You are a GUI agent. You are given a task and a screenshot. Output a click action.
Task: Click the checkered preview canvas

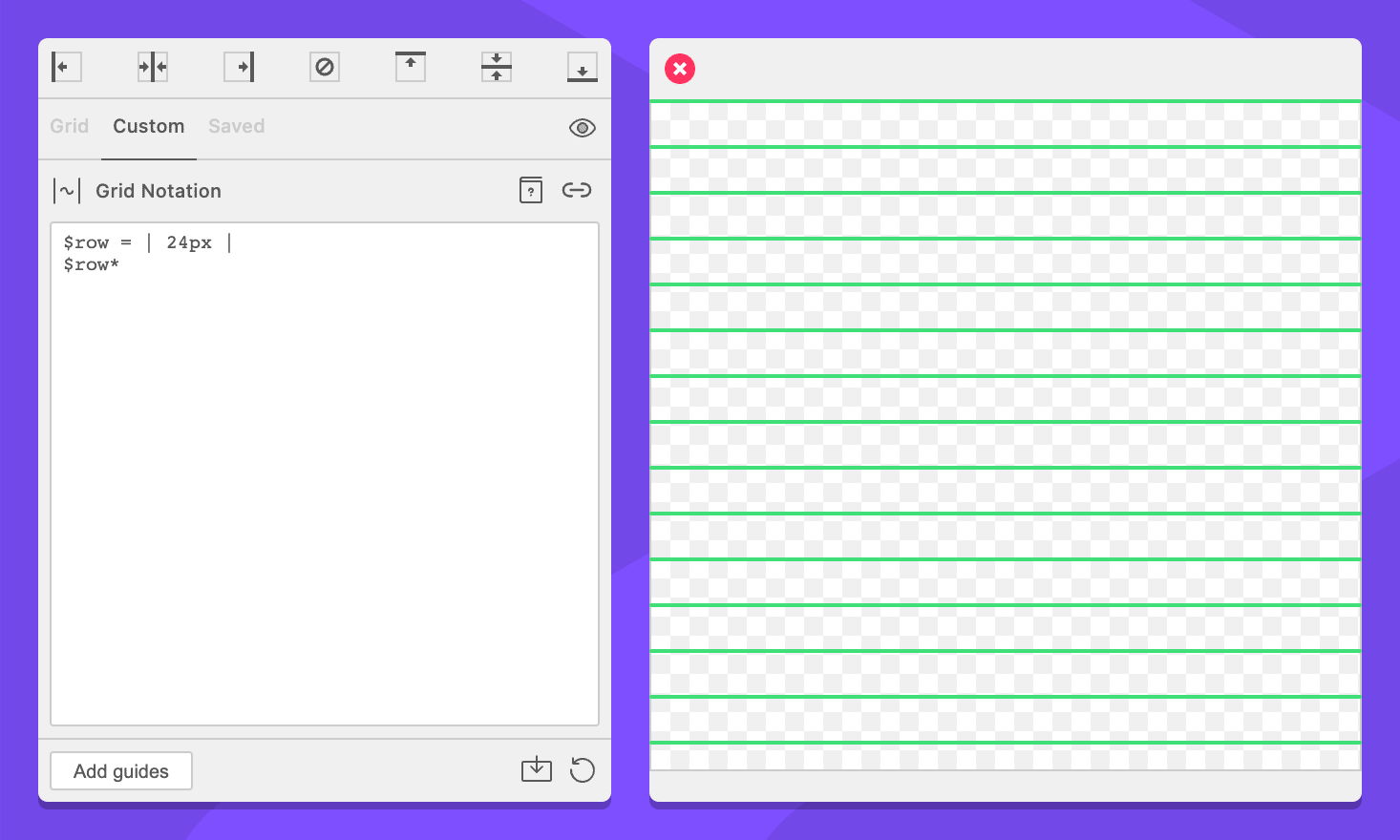pos(1005,444)
